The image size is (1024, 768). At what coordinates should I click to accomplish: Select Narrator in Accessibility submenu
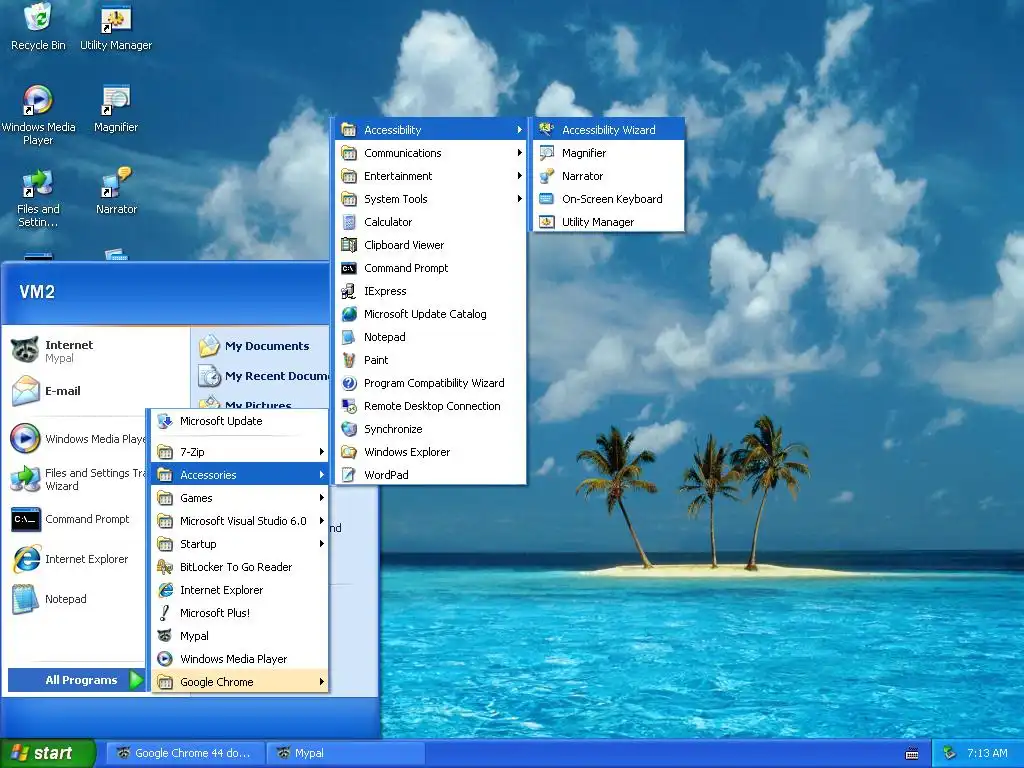609,176
